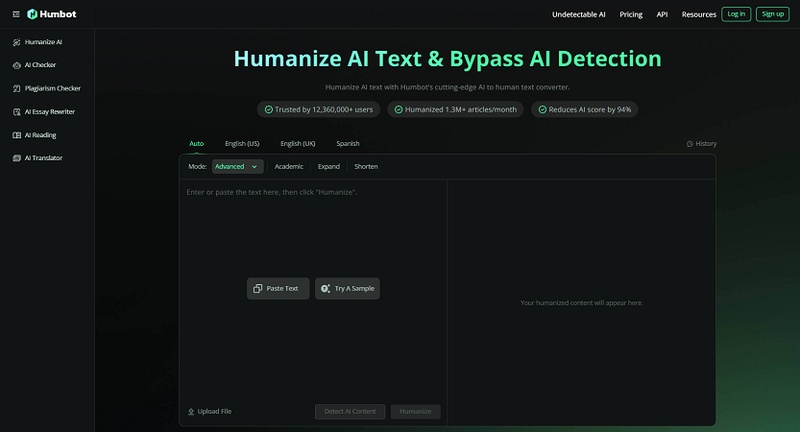Click the 'Humanized 1.3M+ articles/month' badge
The image size is (800, 432).
[x=455, y=110]
